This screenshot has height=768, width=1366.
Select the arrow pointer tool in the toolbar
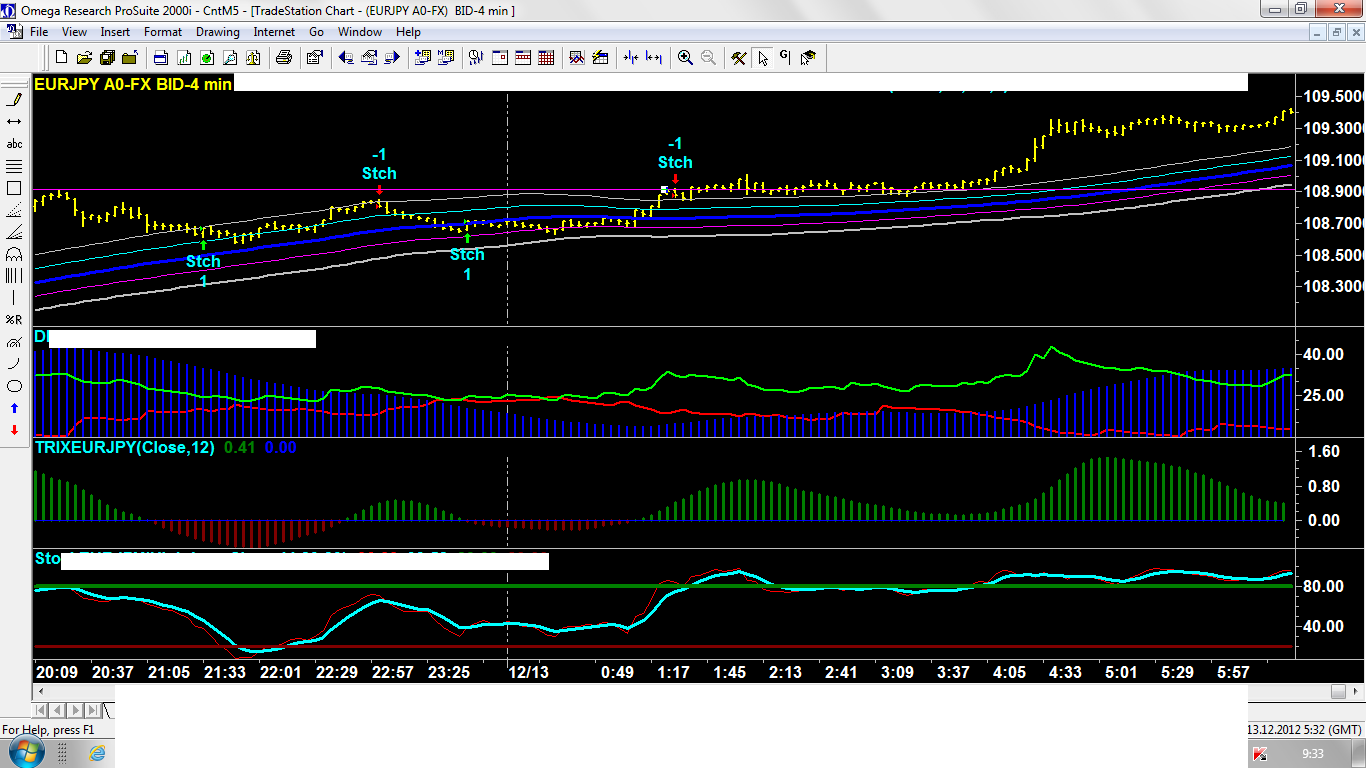click(763, 58)
